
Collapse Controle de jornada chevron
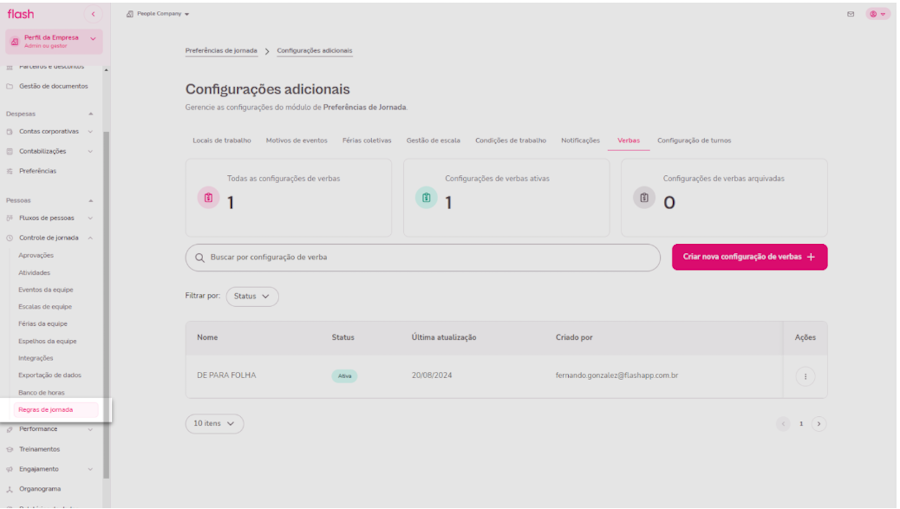tap(90, 238)
